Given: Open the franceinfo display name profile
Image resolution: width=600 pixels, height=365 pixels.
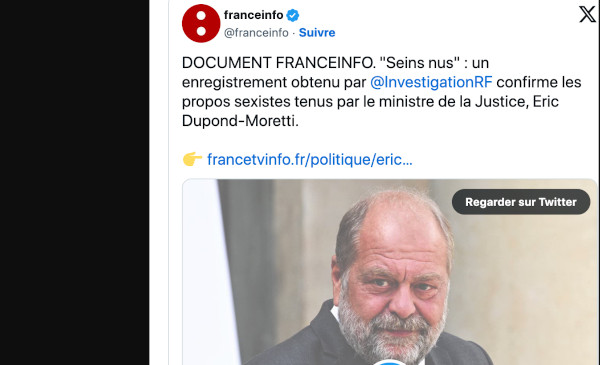Looking at the screenshot, I should (253, 15).
